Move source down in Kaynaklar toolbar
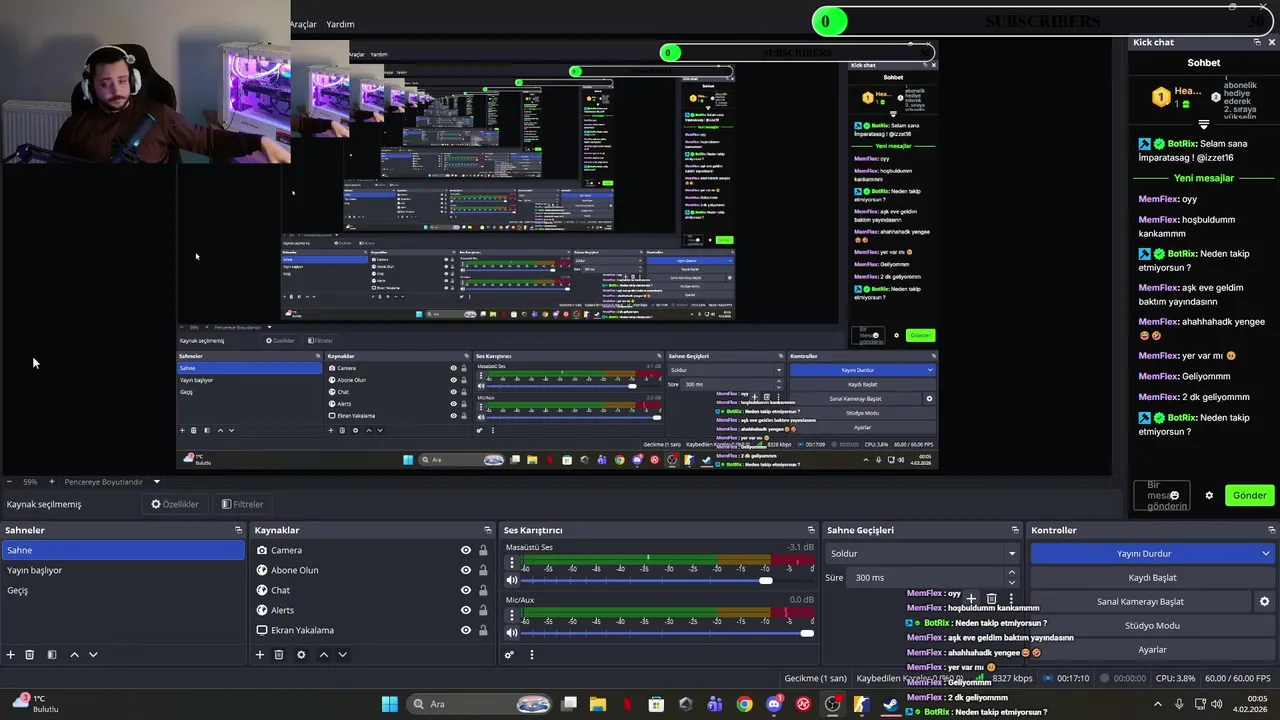 342,654
